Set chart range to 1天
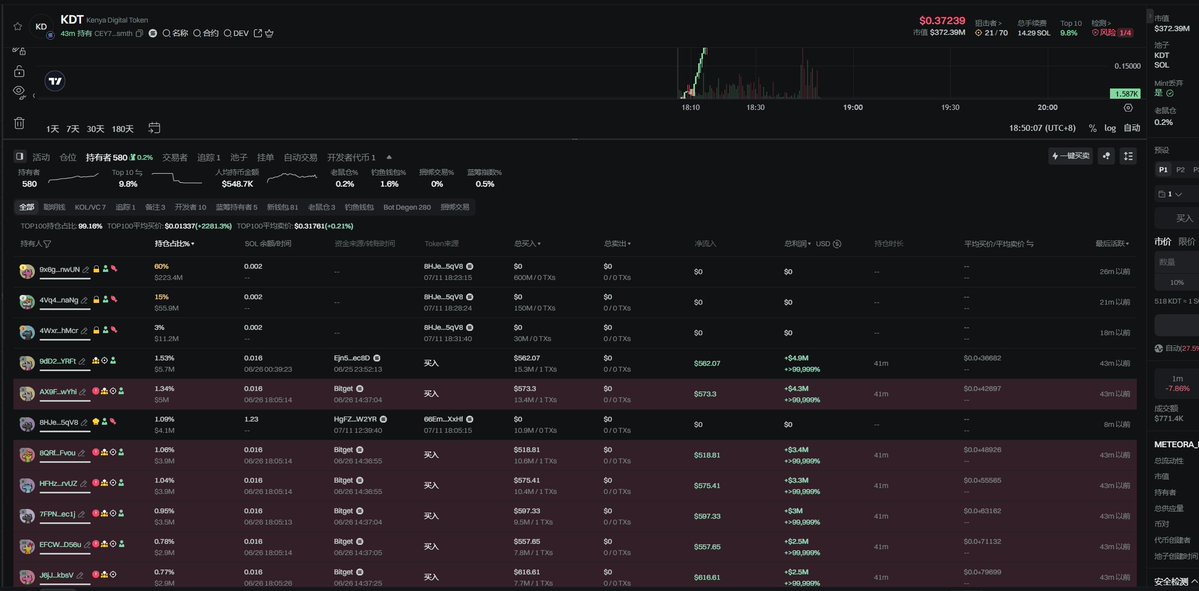1199x591 pixels. tap(52, 129)
